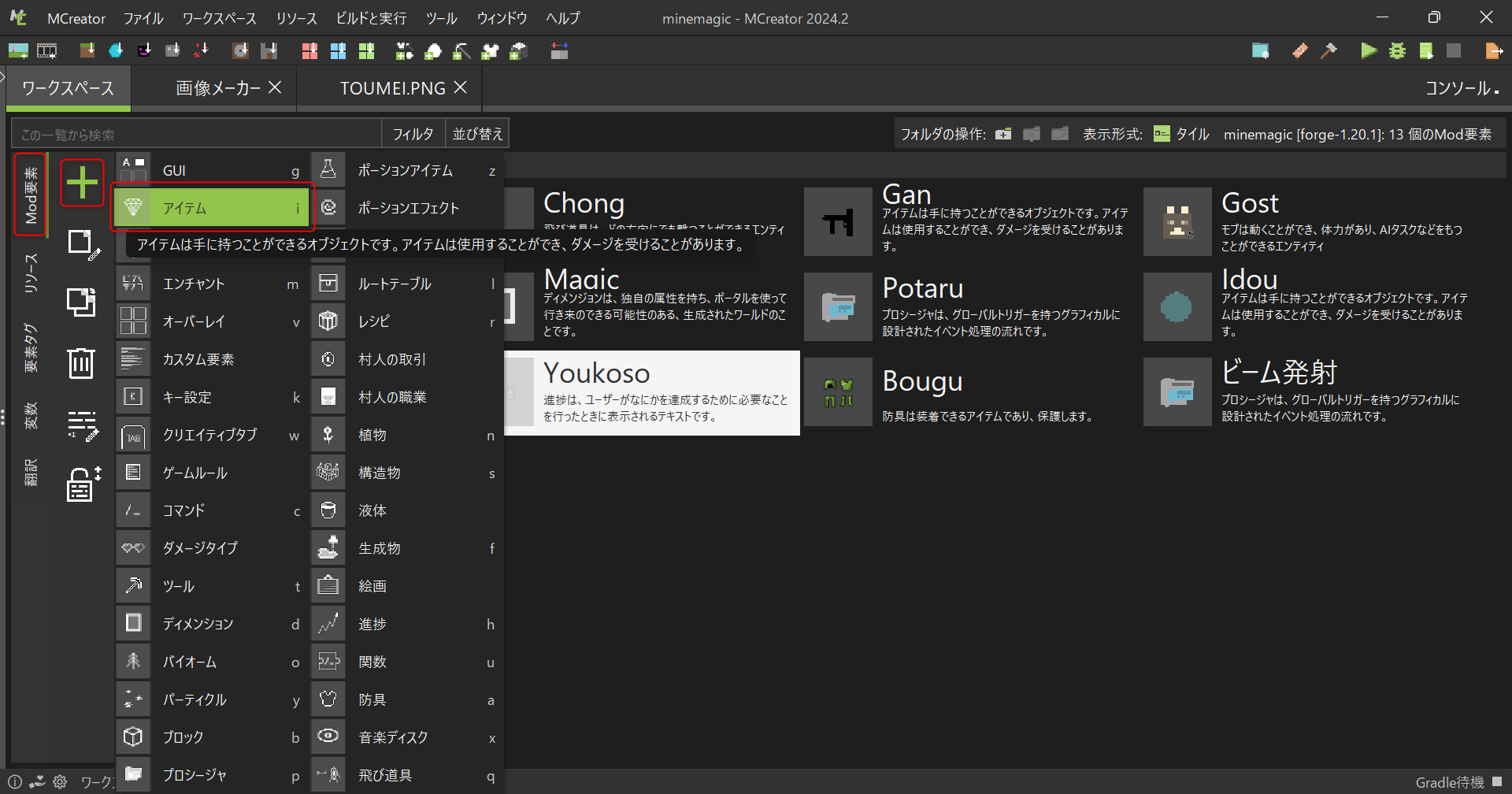Click the hammer build icon
1512x794 pixels.
(1329, 51)
